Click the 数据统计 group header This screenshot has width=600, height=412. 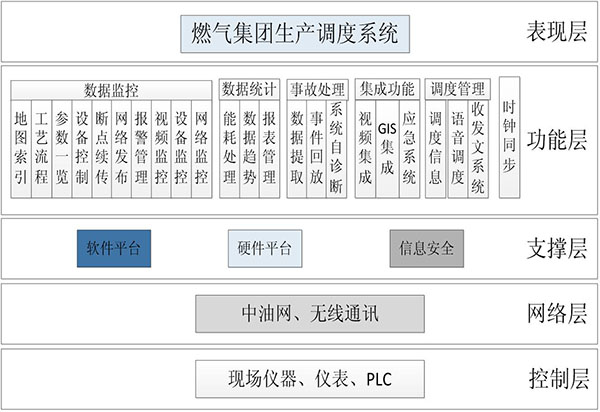249,89
